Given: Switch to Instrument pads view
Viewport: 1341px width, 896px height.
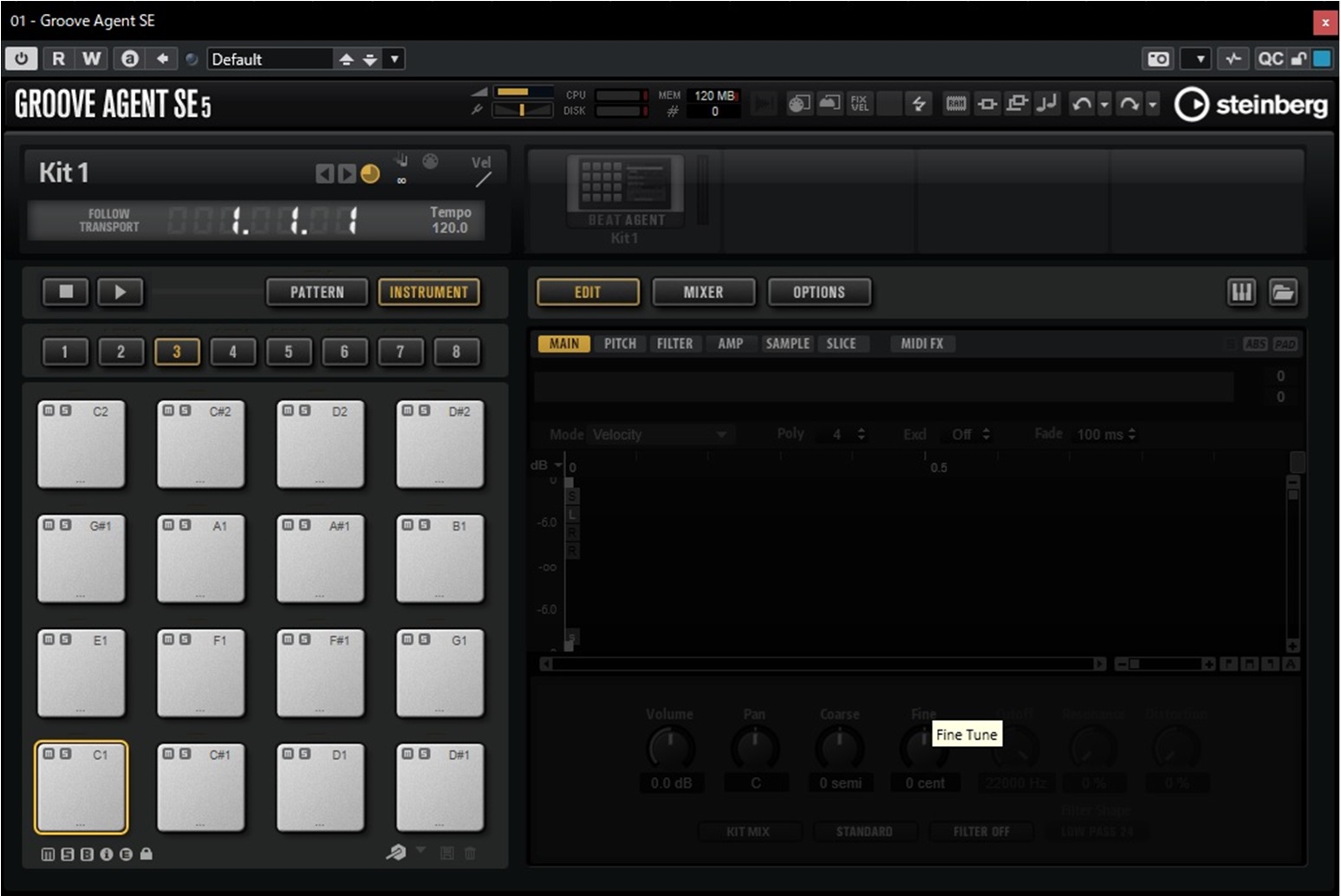Looking at the screenshot, I should tap(429, 292).
